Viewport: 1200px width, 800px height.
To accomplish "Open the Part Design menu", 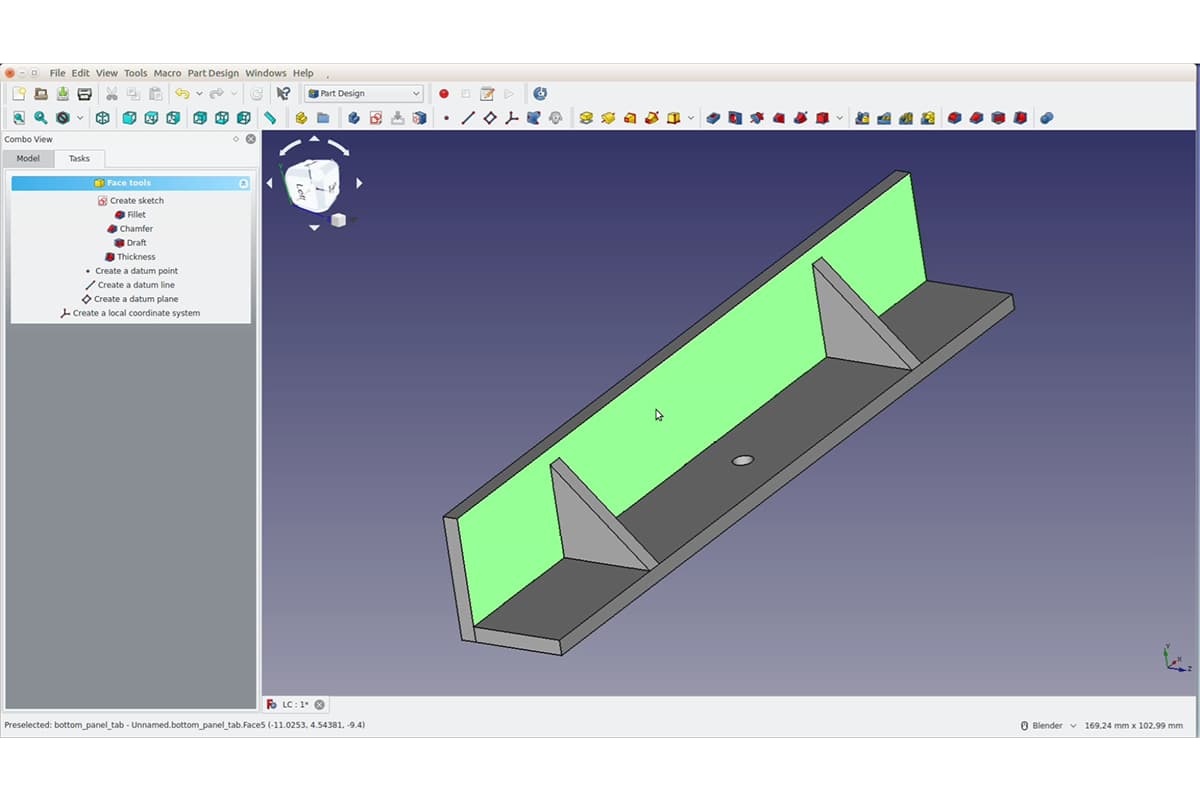I will 213,73.
